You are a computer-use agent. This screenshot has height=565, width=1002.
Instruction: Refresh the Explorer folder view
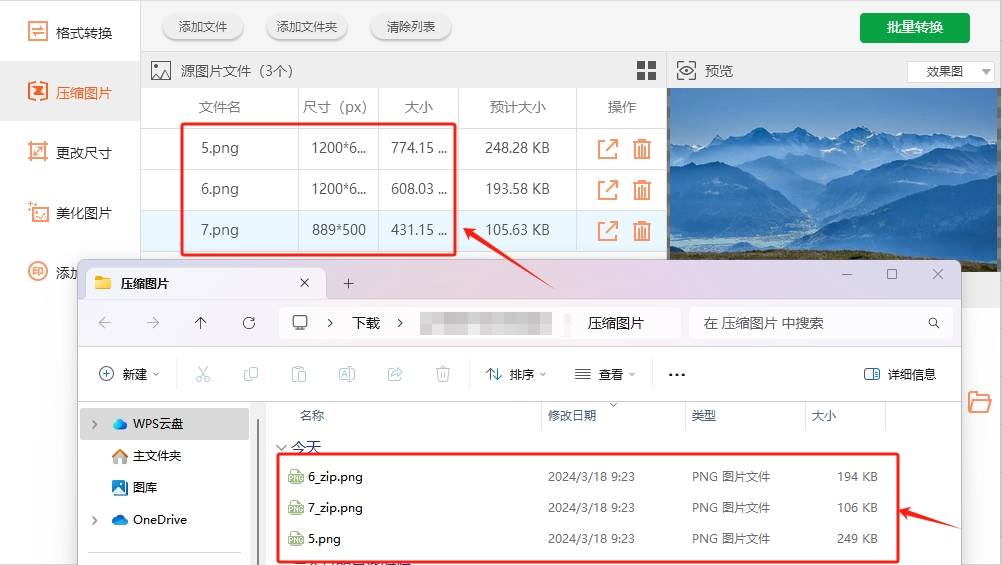point(249,323)
